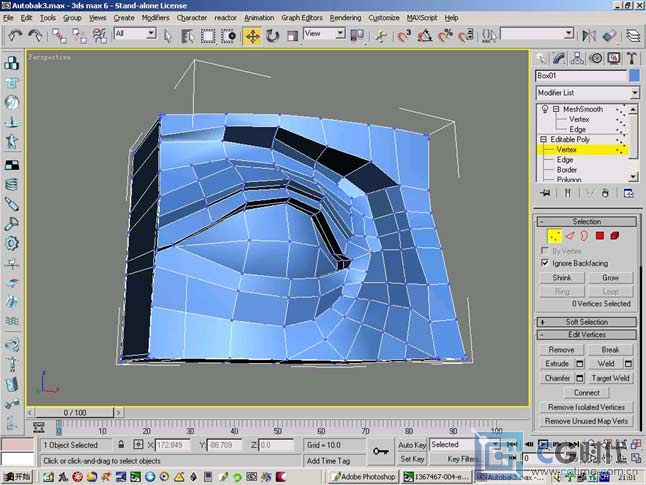The height and width of the screenshot is (485, 646).
Task: Expand the Soft Selection rollout
Action: 587,322
